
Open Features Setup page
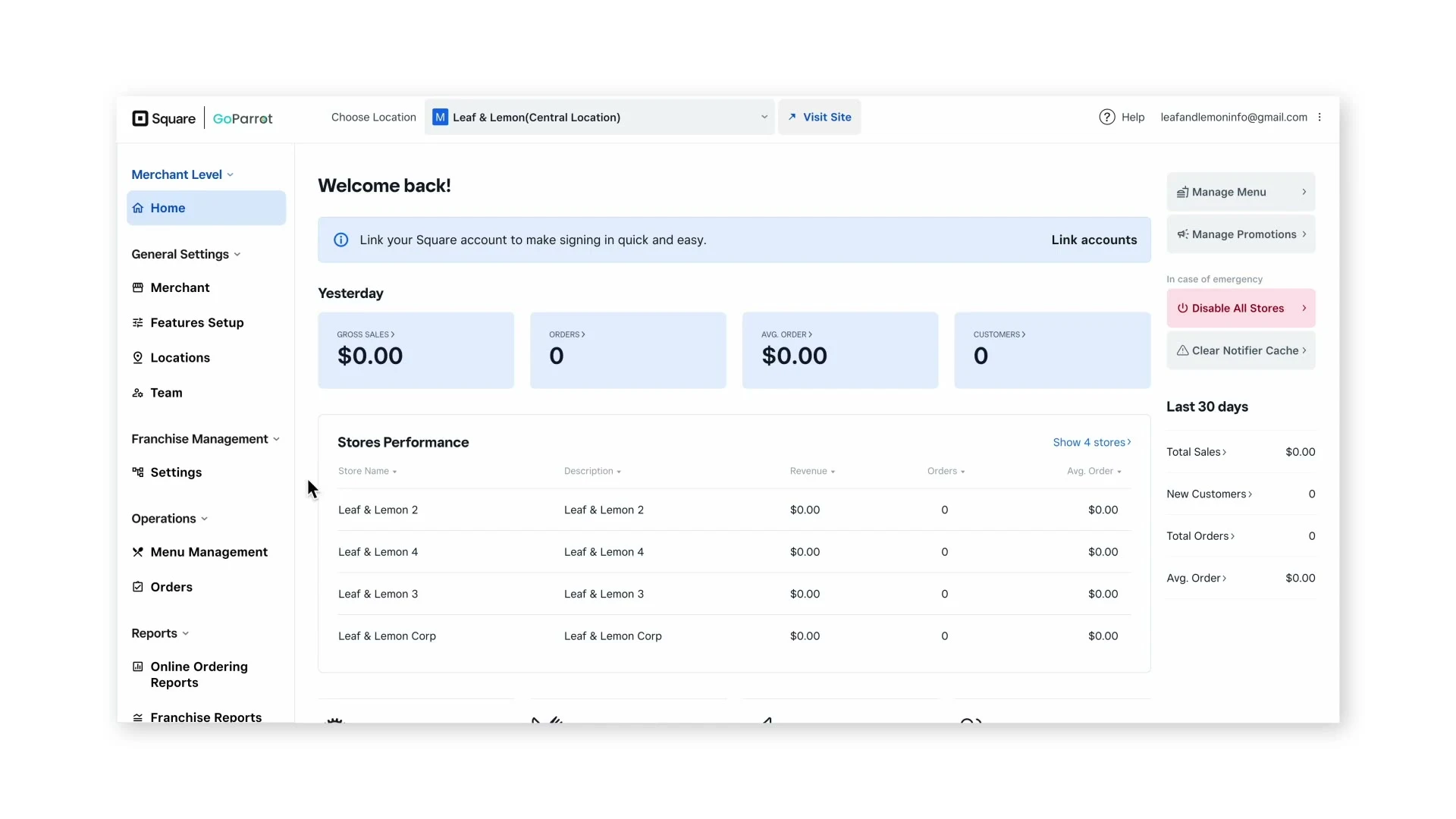(196, 322)
